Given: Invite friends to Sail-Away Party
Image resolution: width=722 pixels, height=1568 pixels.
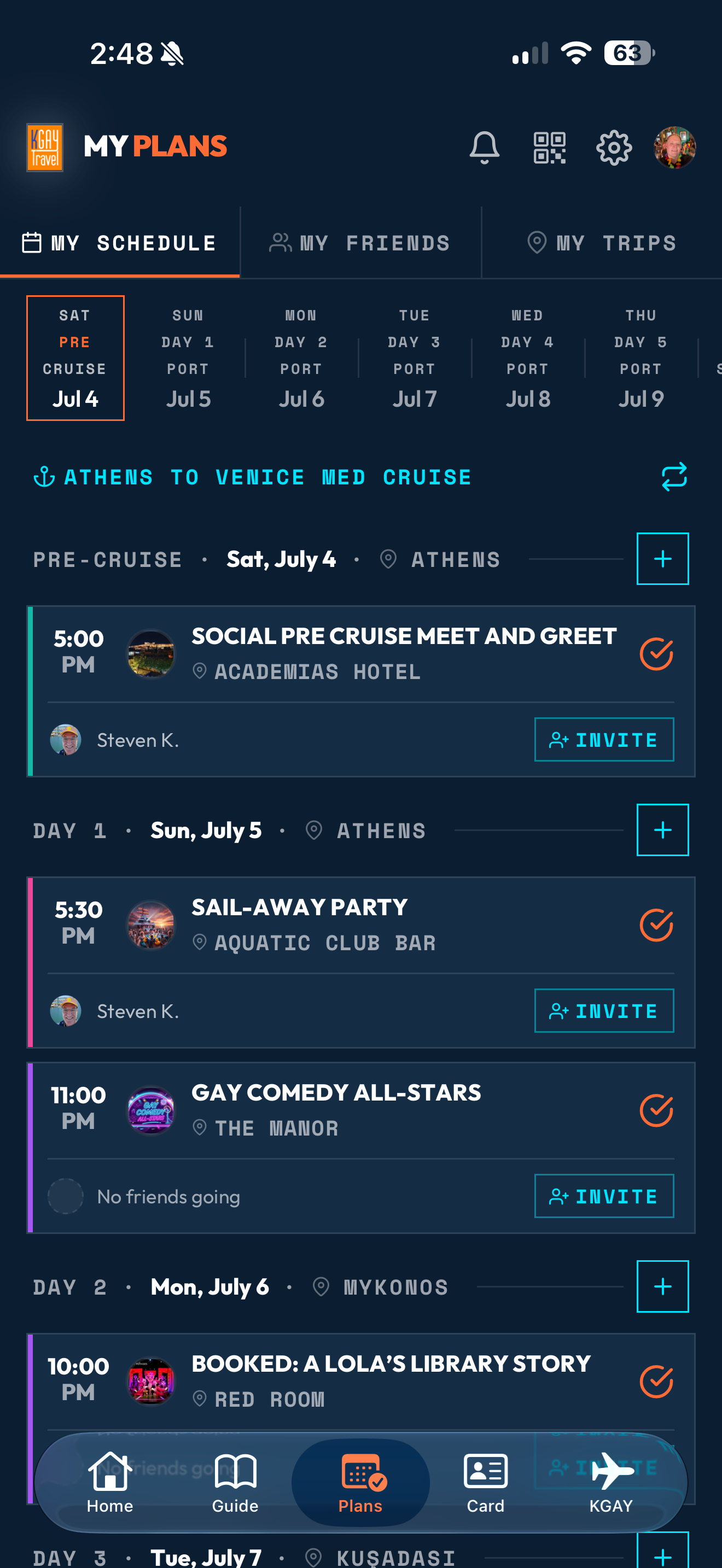Looking at the screenshot, I should click(x=604, y=1010).
